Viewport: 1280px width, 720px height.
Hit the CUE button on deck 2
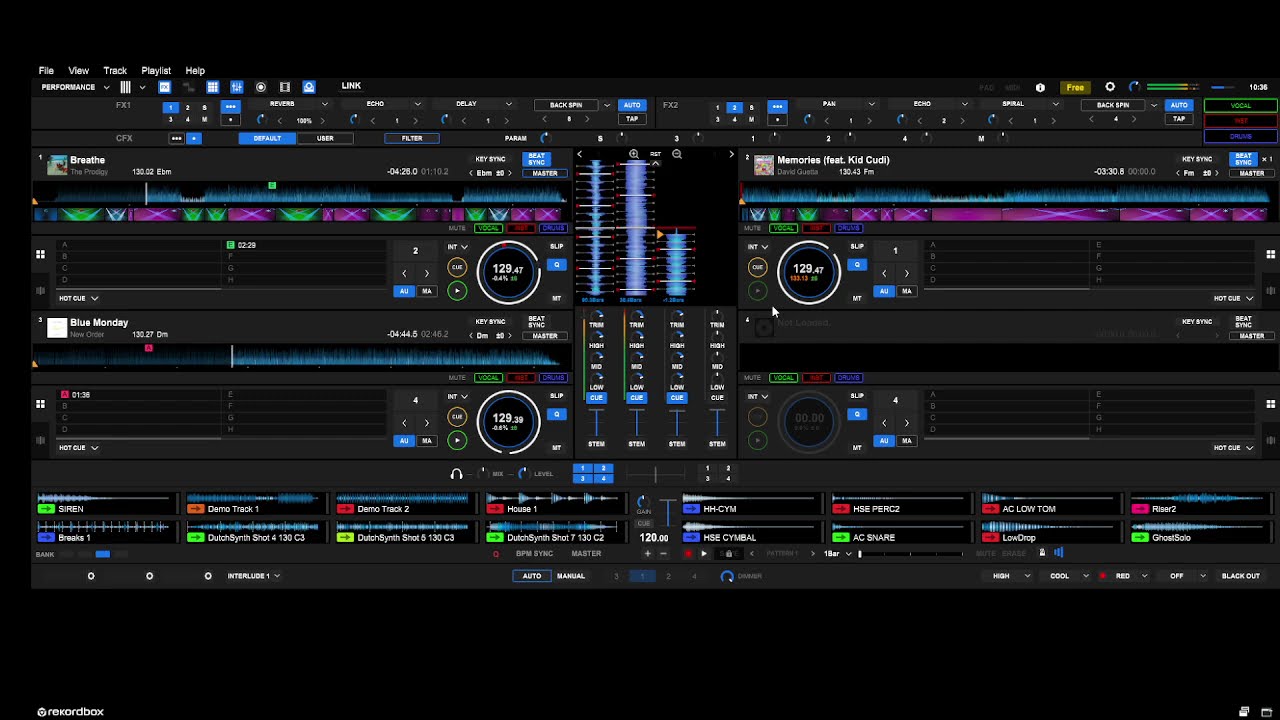(757, 267)
